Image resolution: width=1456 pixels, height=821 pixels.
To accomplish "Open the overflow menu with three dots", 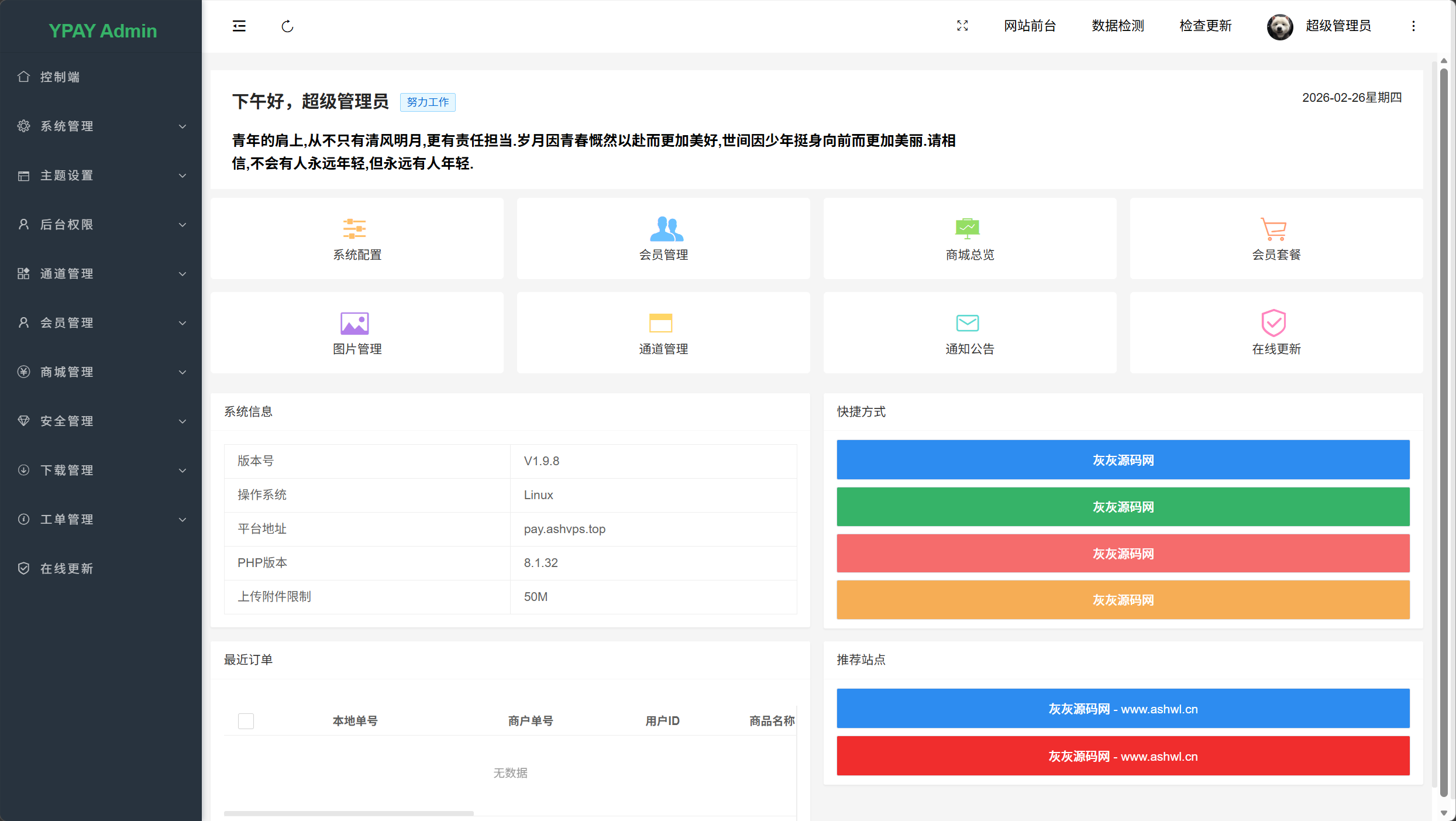I will click(x=1414, y=26).
